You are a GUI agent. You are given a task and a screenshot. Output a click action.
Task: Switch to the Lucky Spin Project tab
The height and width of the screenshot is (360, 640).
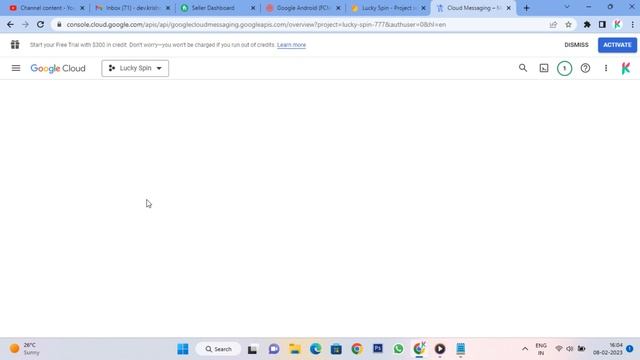click(x=387, y=8)
